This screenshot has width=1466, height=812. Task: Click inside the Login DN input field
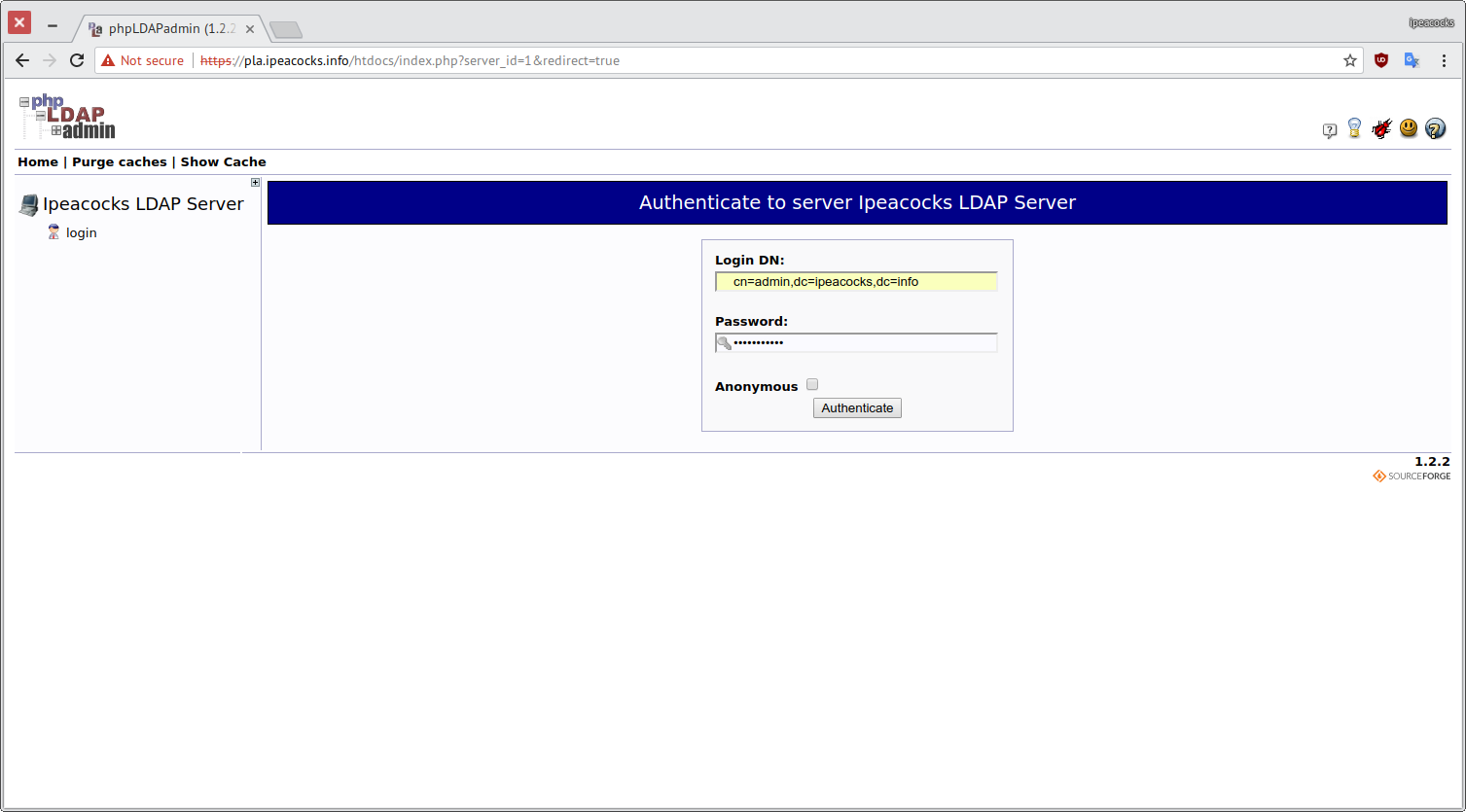tap(855, 281)
